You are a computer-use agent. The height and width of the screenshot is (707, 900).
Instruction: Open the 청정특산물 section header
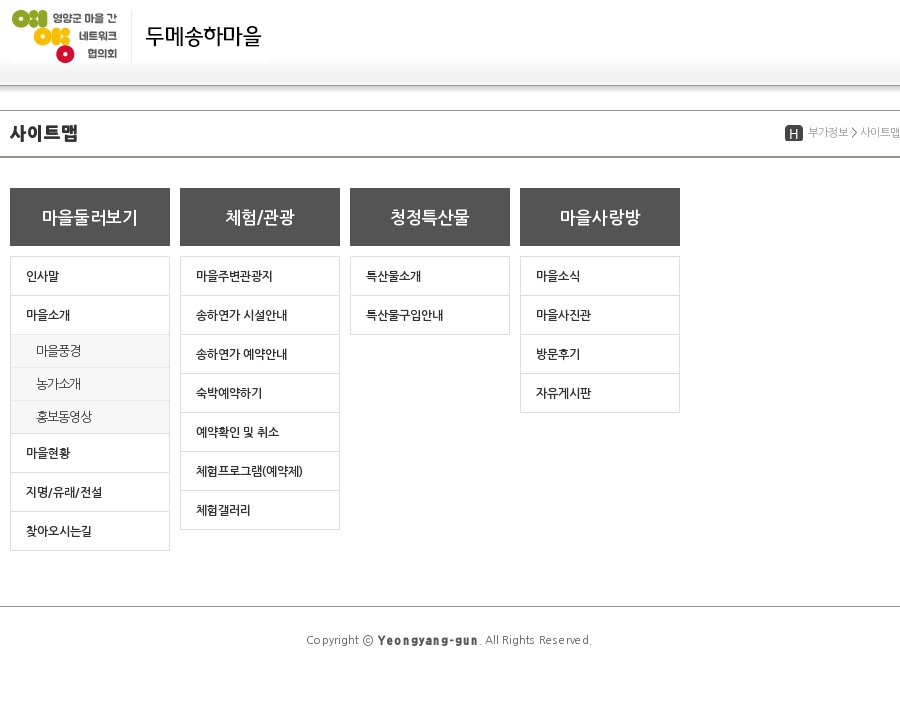coord(430,217)
